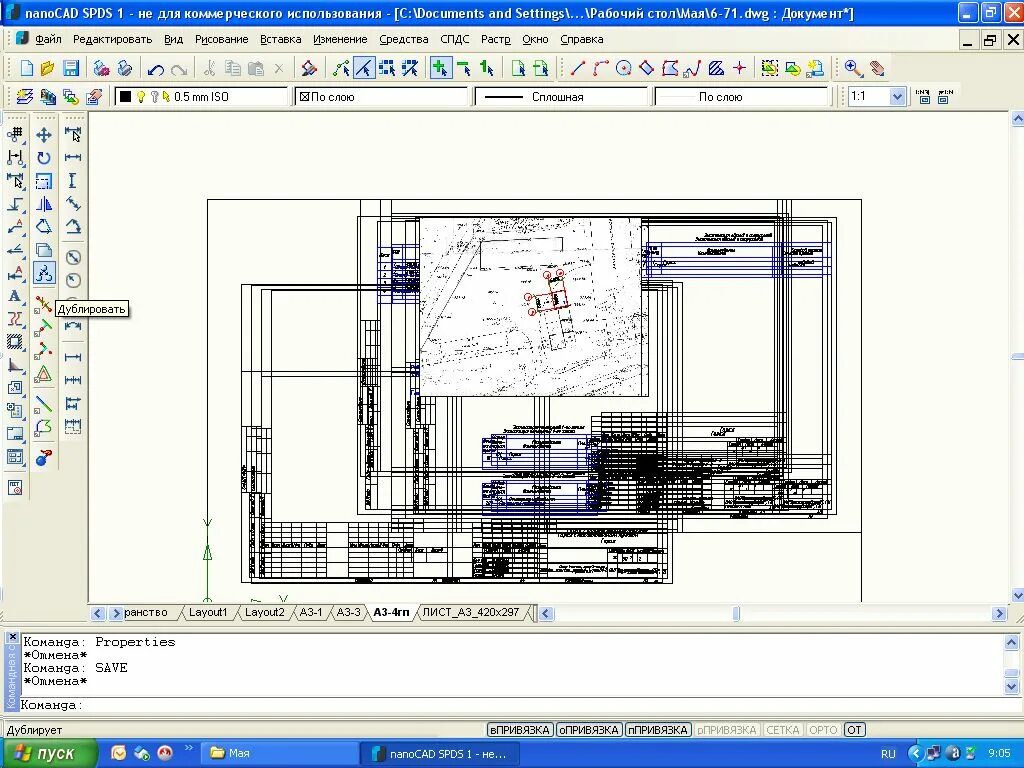This screenshot has height=768, width=1024.
Task: Enable the ОРТО mode toggle
Action: [823, 729]
